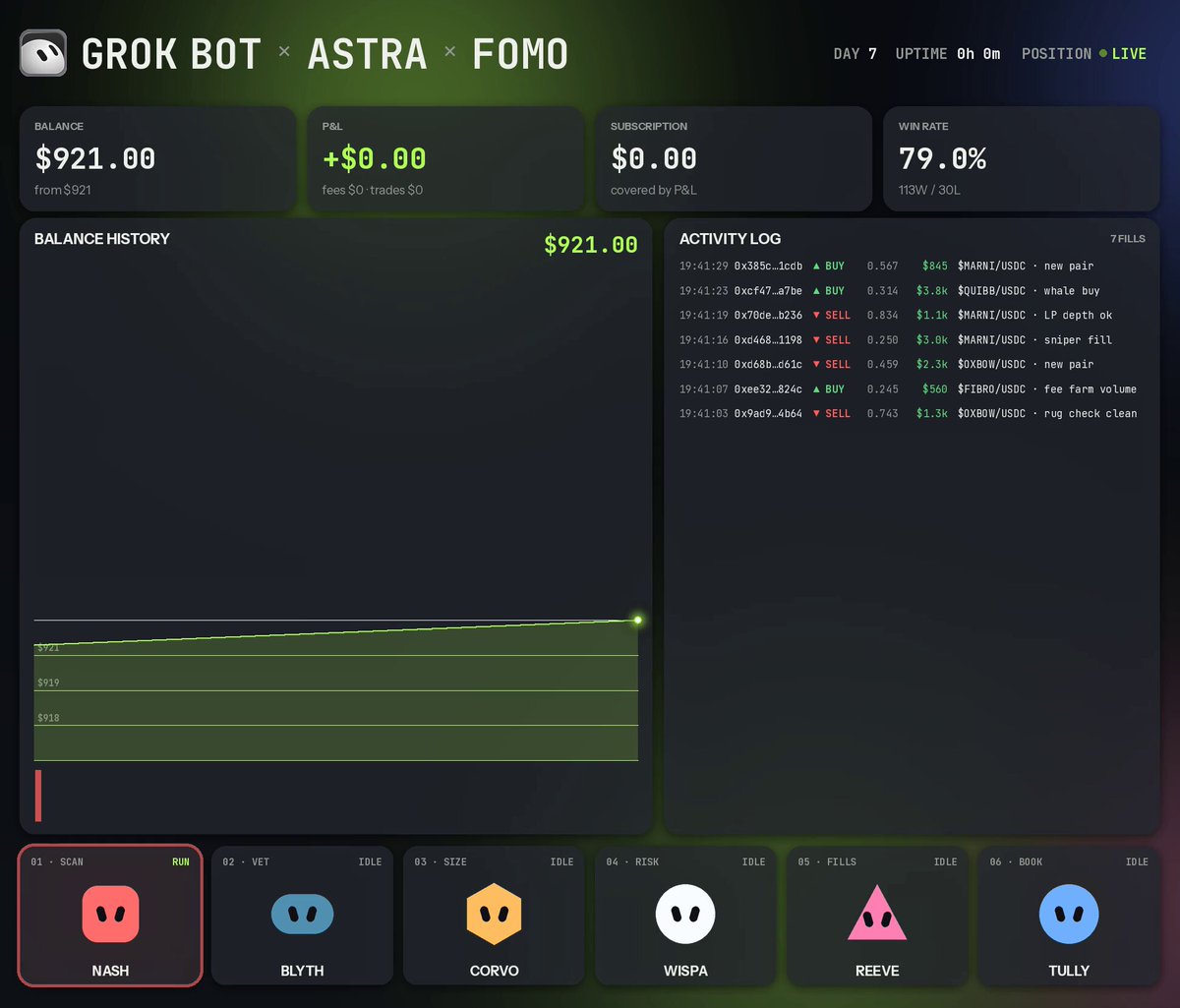Screen dimensions: 1180x1008
Task: Click the BUY arrow on the $FIBRO/USDC row
Action: point(816,388)
